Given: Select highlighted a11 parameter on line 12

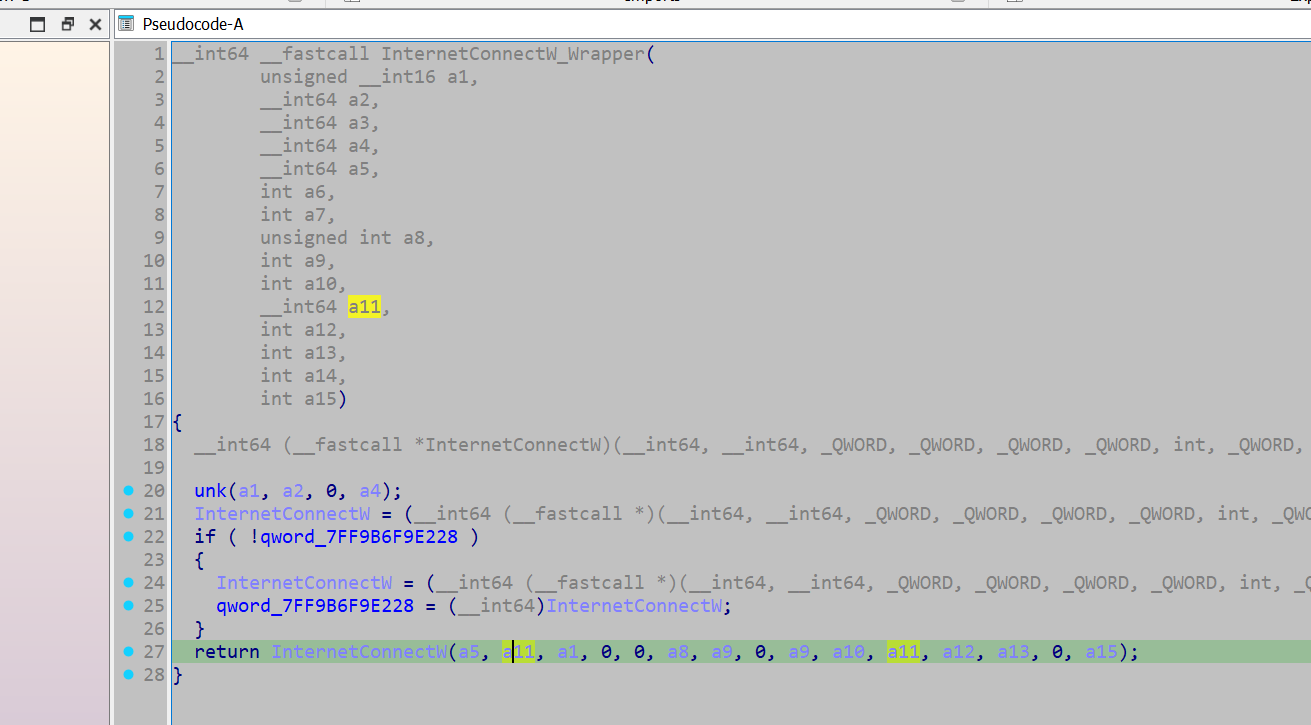Looking at the screenshot, I should (x=364, y=307).
